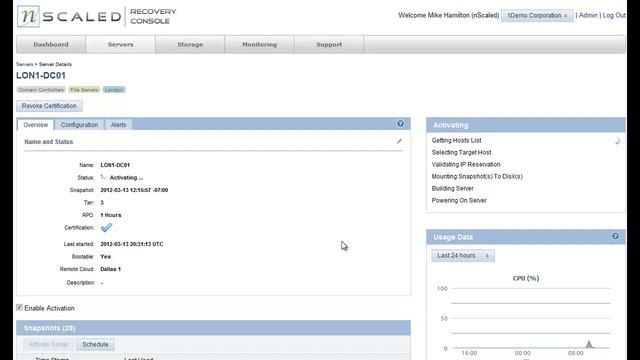Image resolution: width=640 pixels, height=360 pixels.
Task: Click the Activate Server button
Action: pyautogui.click(x=49, y=344)
